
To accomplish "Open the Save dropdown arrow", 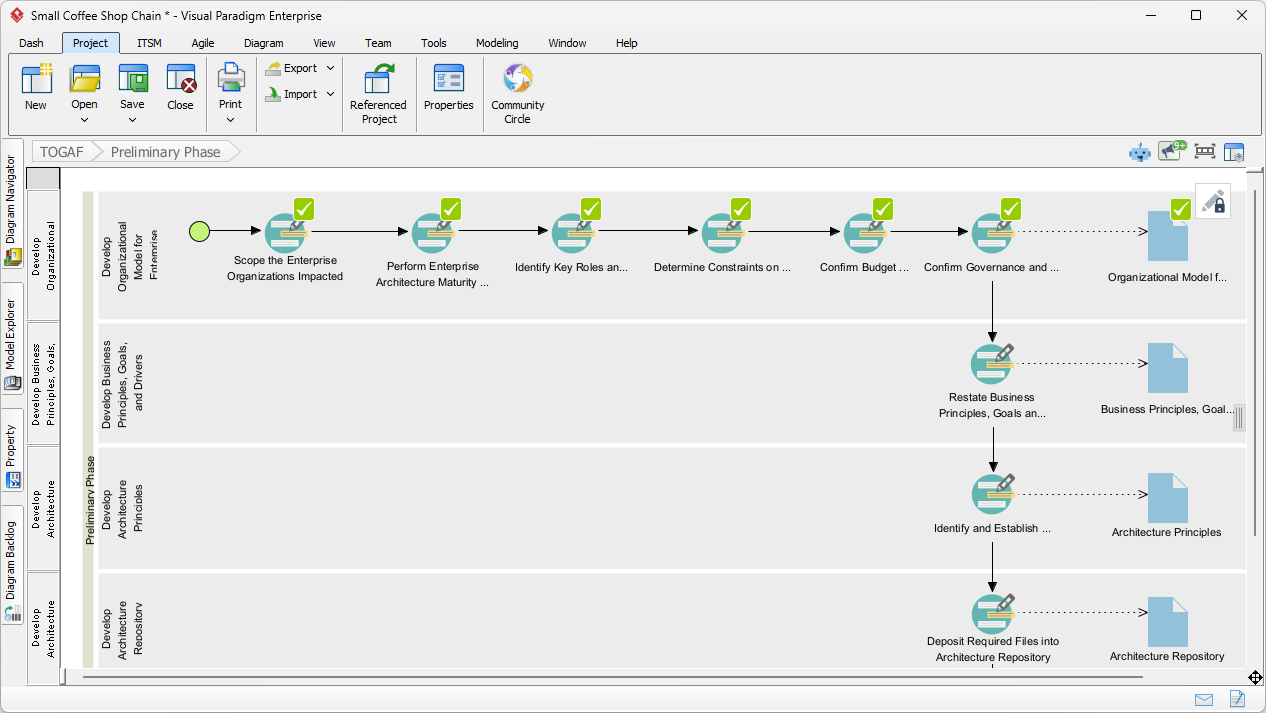I will pyautogui.click(x=132, y=120).
